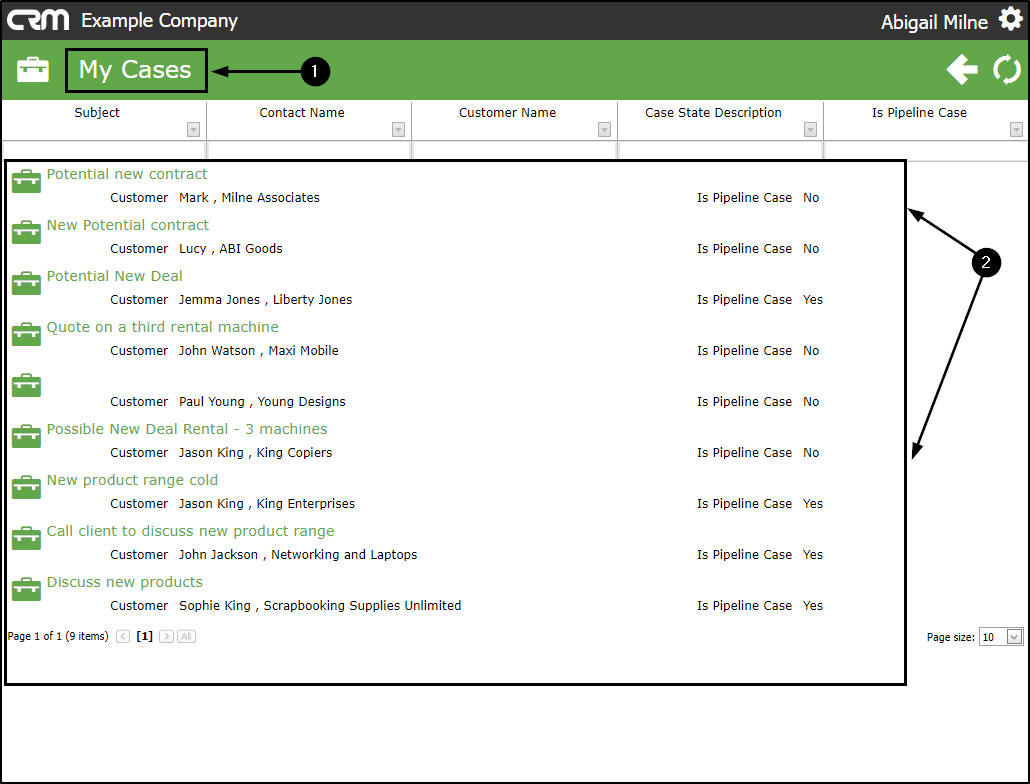Go to the next page arrow
Image resolution: width=1030 pixels, height=784 pixels.
166,636
